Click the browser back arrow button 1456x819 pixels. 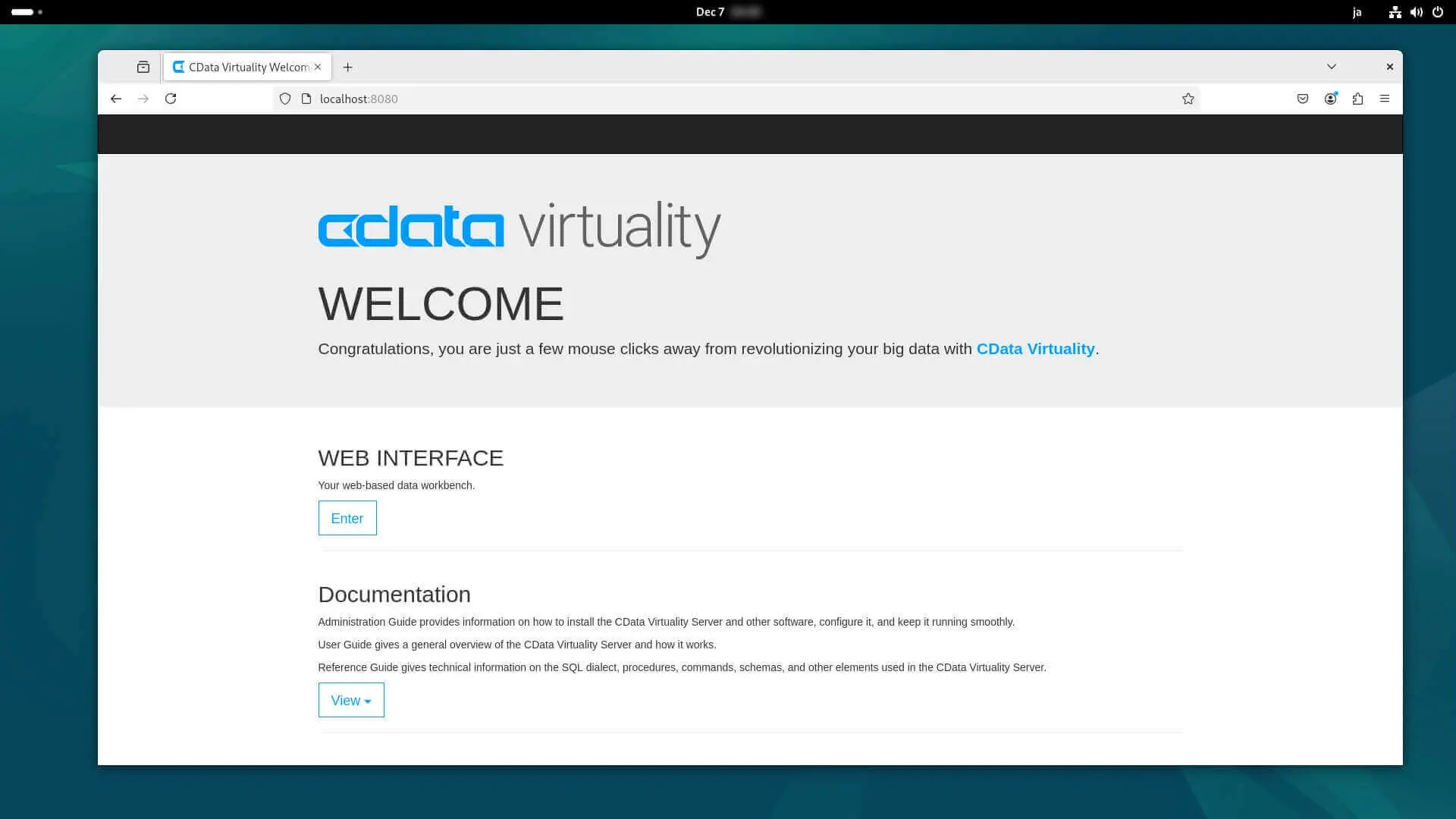click(x=116, y=99)
